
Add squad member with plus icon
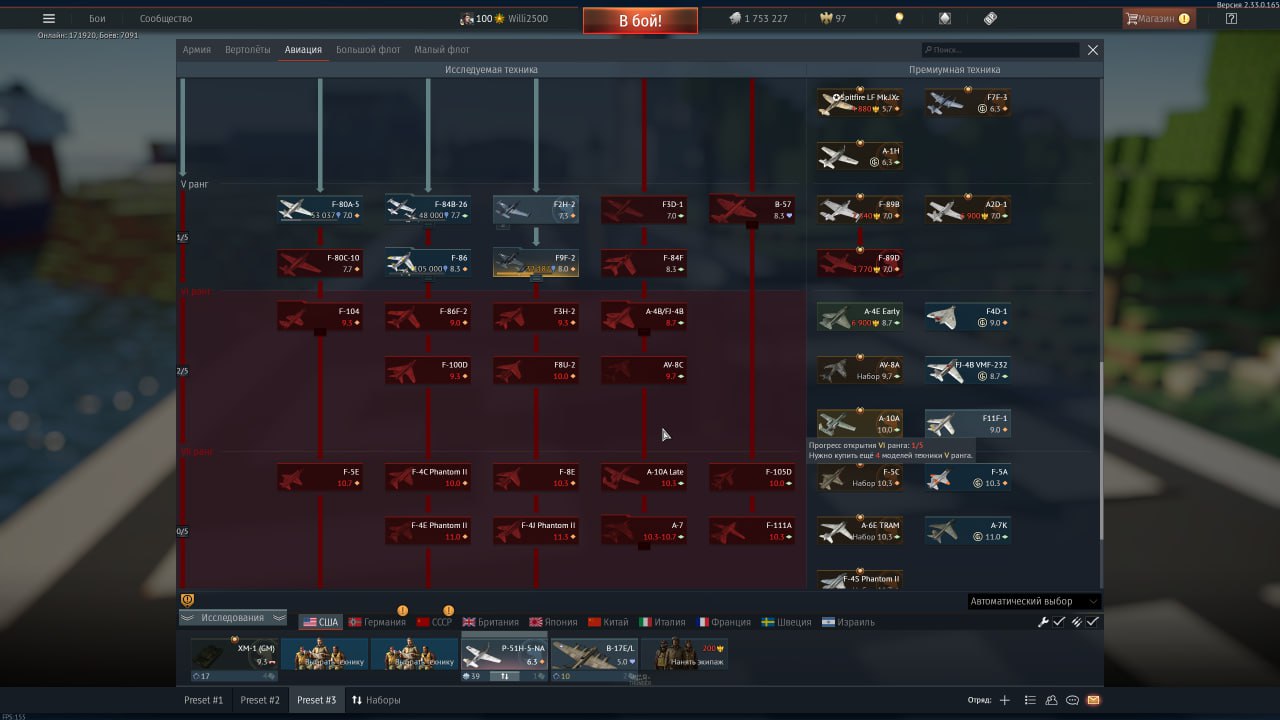click(1005, 700)
